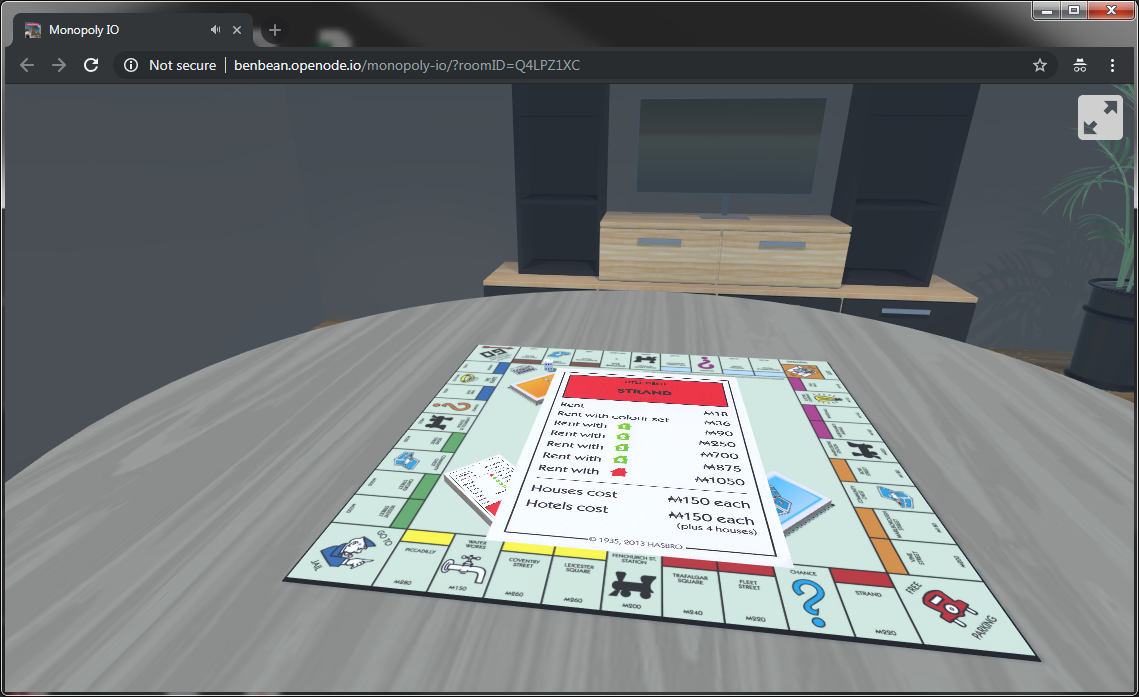Open the Incognito profile icon
1139x697 pixels.
coord(1080,65)
